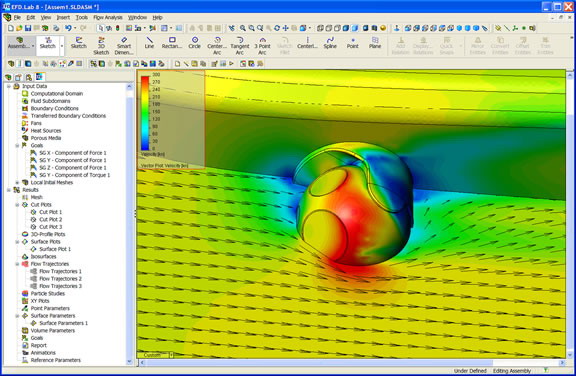Select the Circle sketch tool
This screenshot has width=576, height=376.
[x=195, y=43]
